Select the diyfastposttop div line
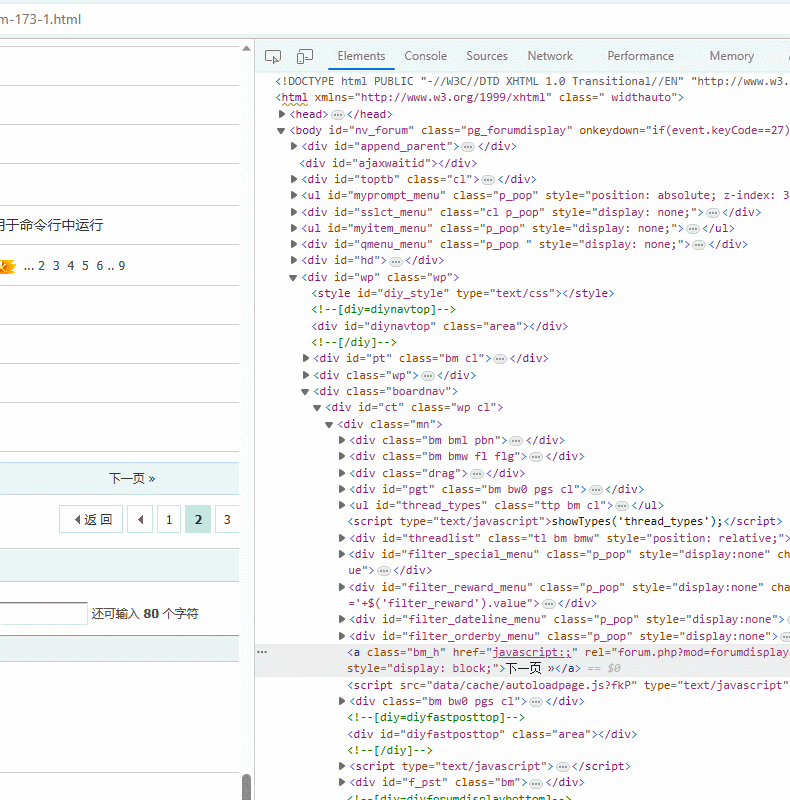790x800 pixels. coord(492,734)
